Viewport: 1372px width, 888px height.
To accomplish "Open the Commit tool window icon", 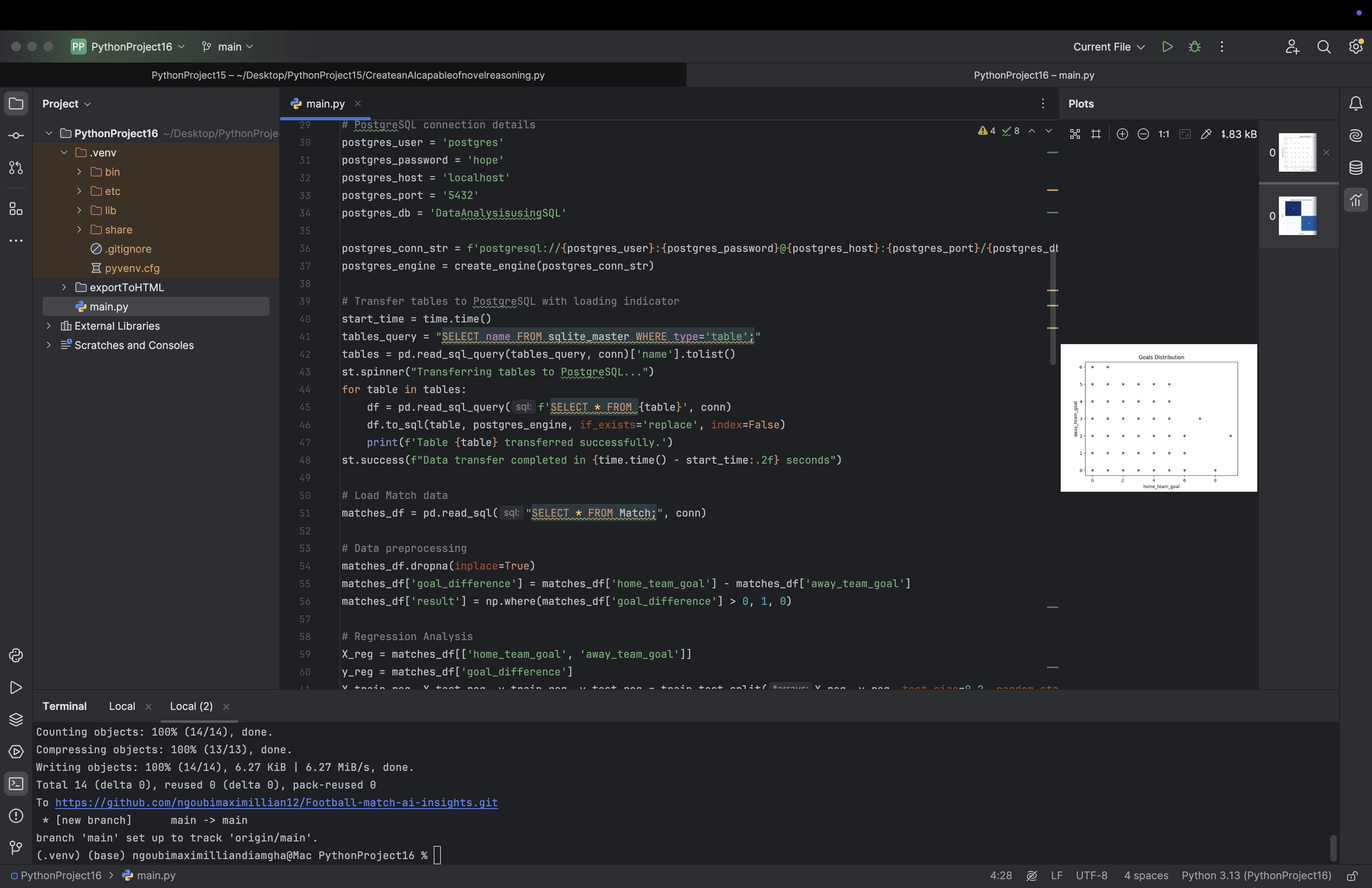I will (x=16, y=136).
